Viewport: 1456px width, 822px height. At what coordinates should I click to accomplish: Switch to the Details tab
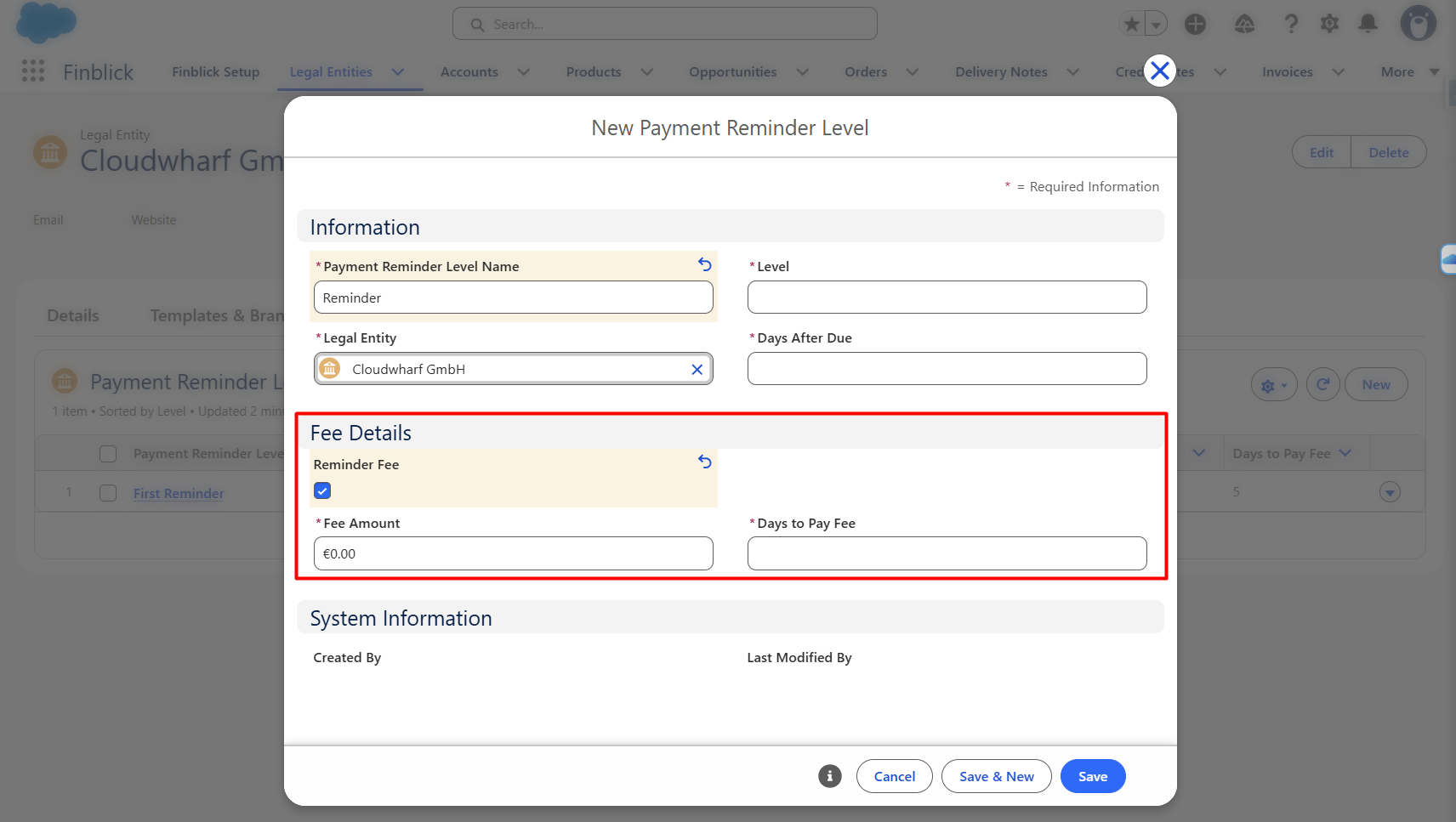(73, 315)
